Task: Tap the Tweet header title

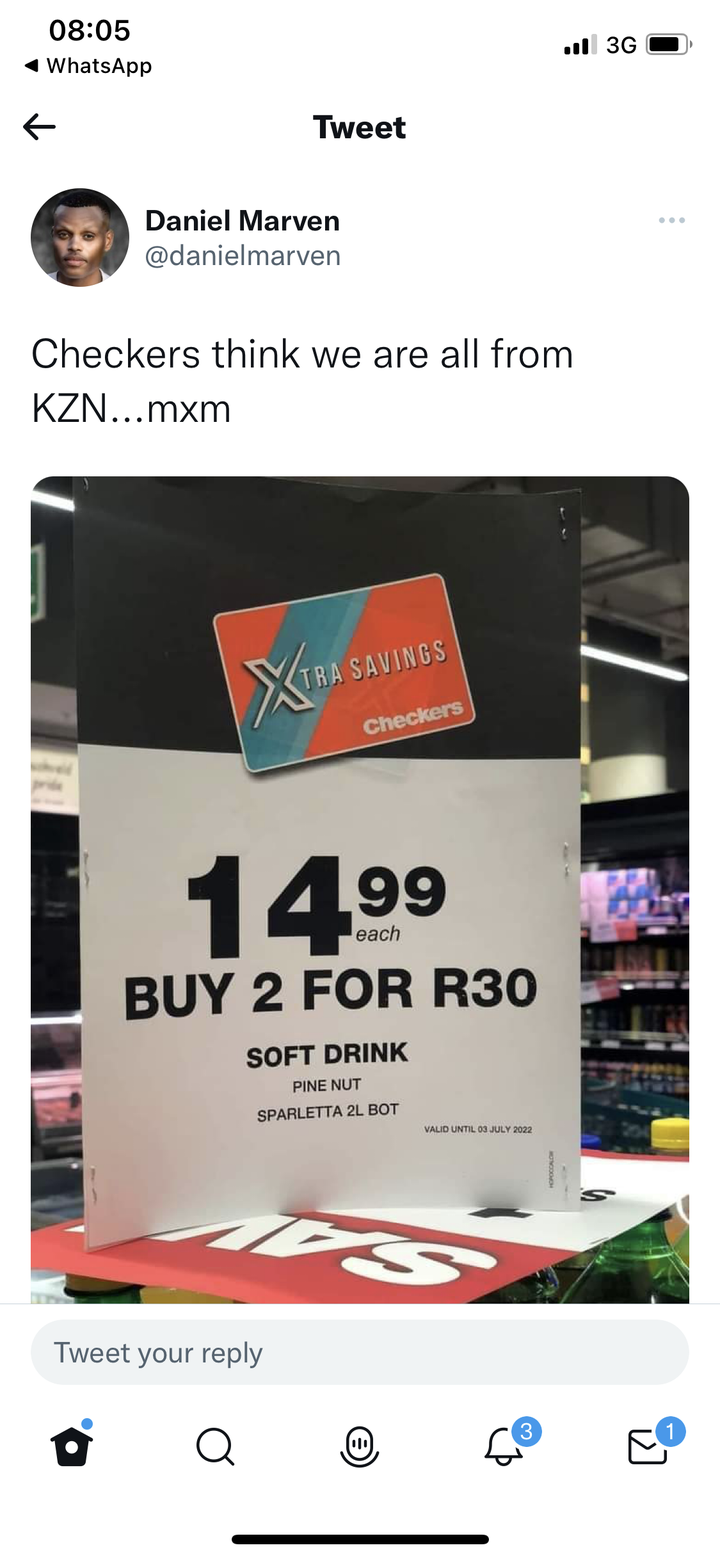Action: click(359, 127)
